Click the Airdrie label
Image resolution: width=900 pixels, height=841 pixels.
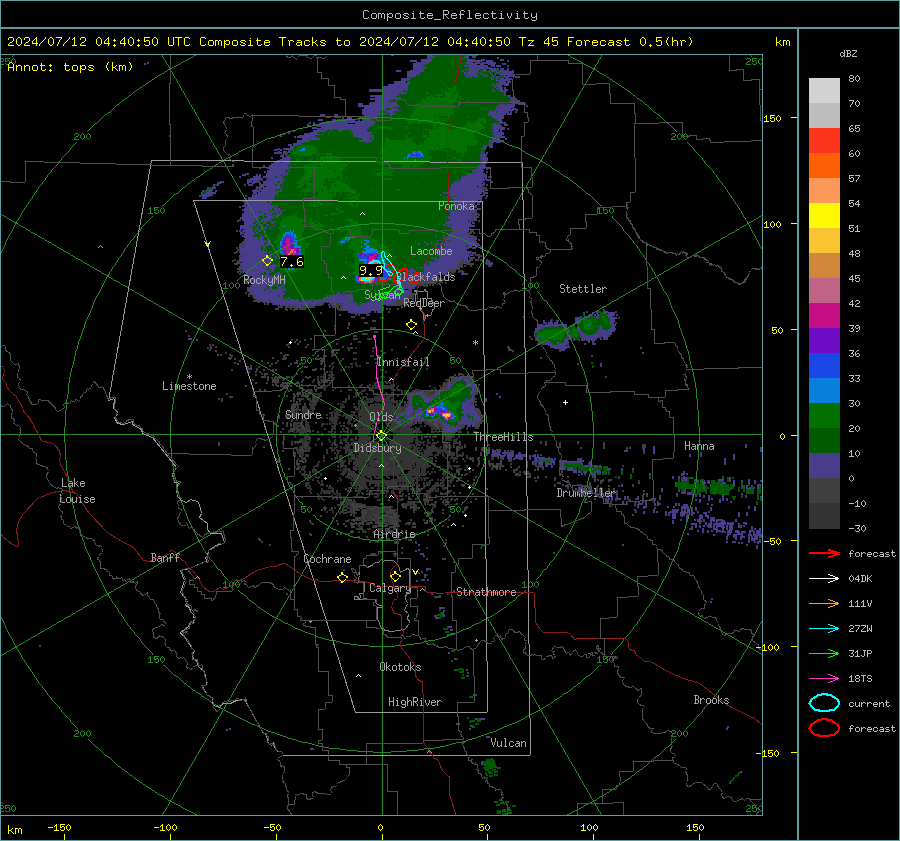pos(394,534)
